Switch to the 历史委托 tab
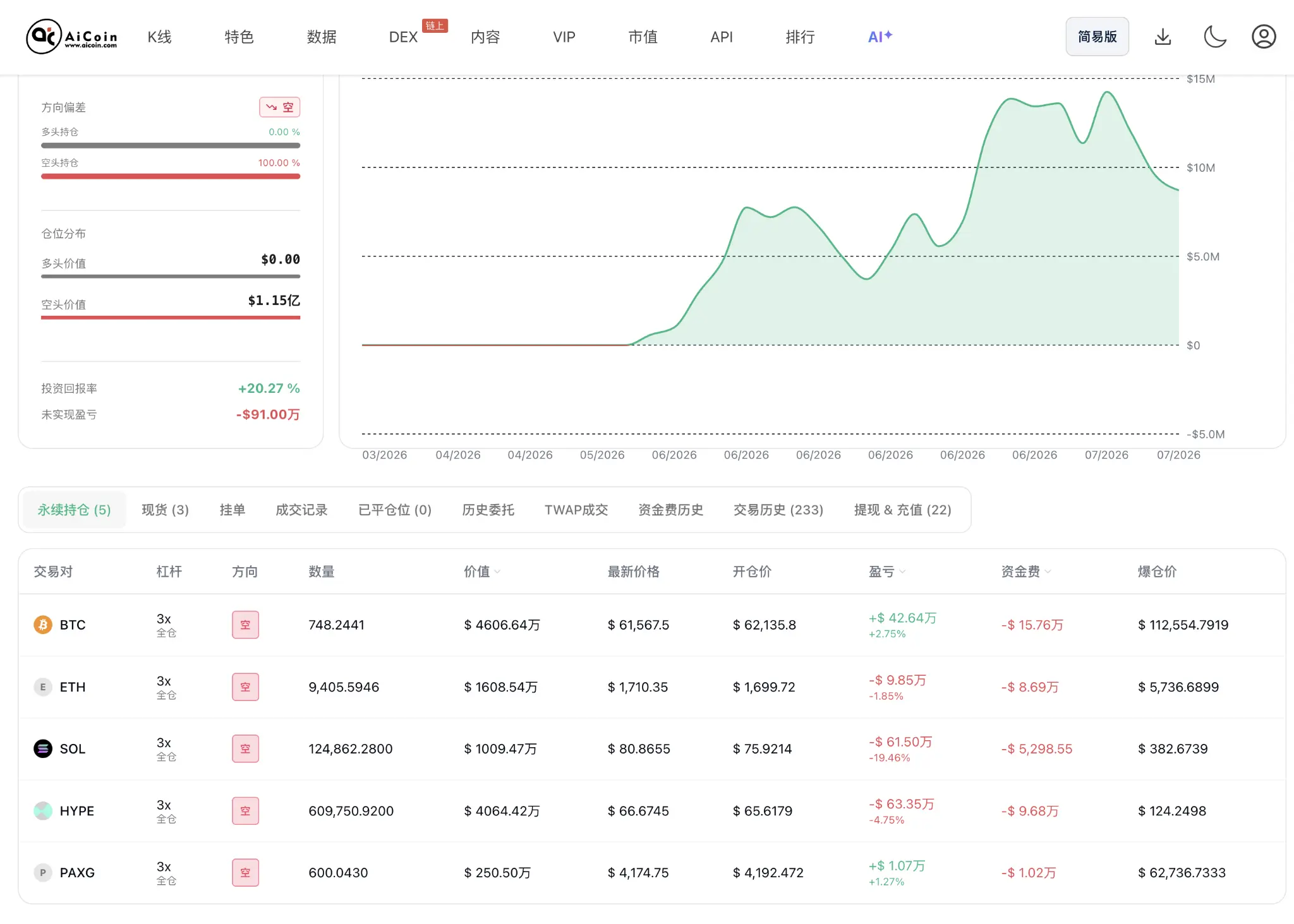 point(488,510)
